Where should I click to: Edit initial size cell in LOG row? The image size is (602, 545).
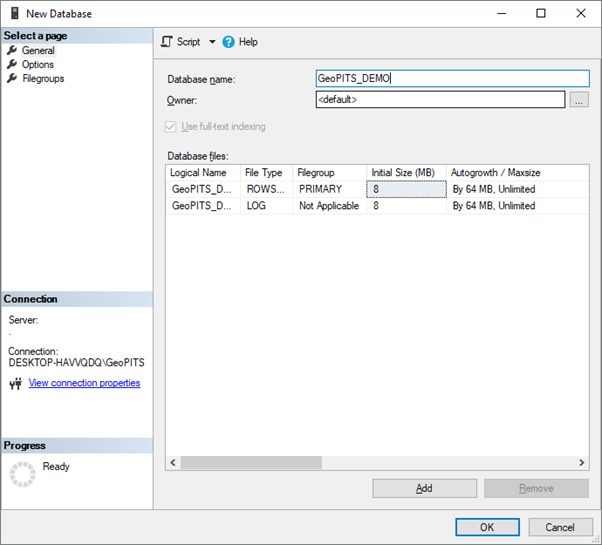tap(406, 206)
